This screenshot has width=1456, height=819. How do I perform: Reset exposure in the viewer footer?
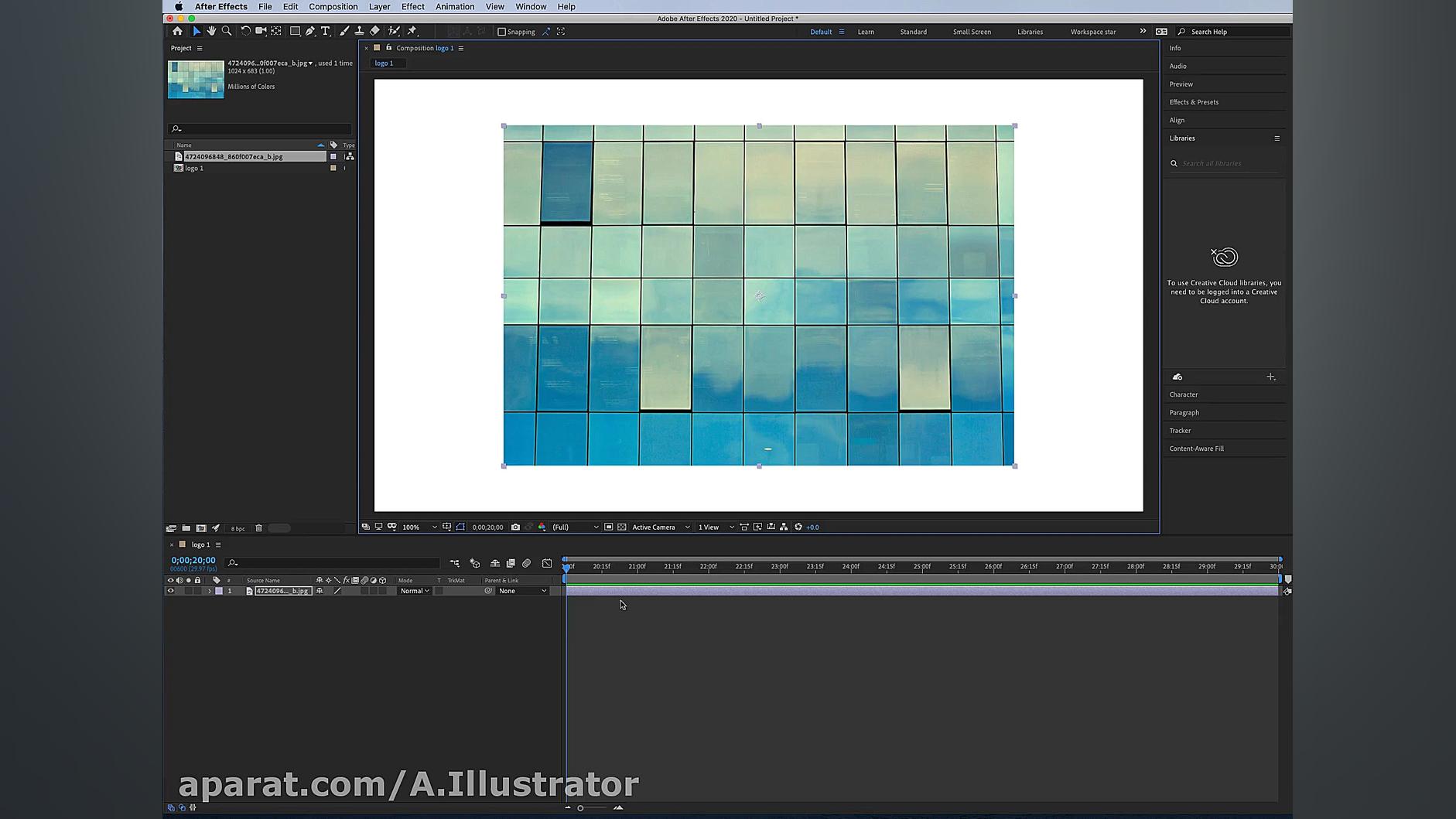[x=798, y=527]
